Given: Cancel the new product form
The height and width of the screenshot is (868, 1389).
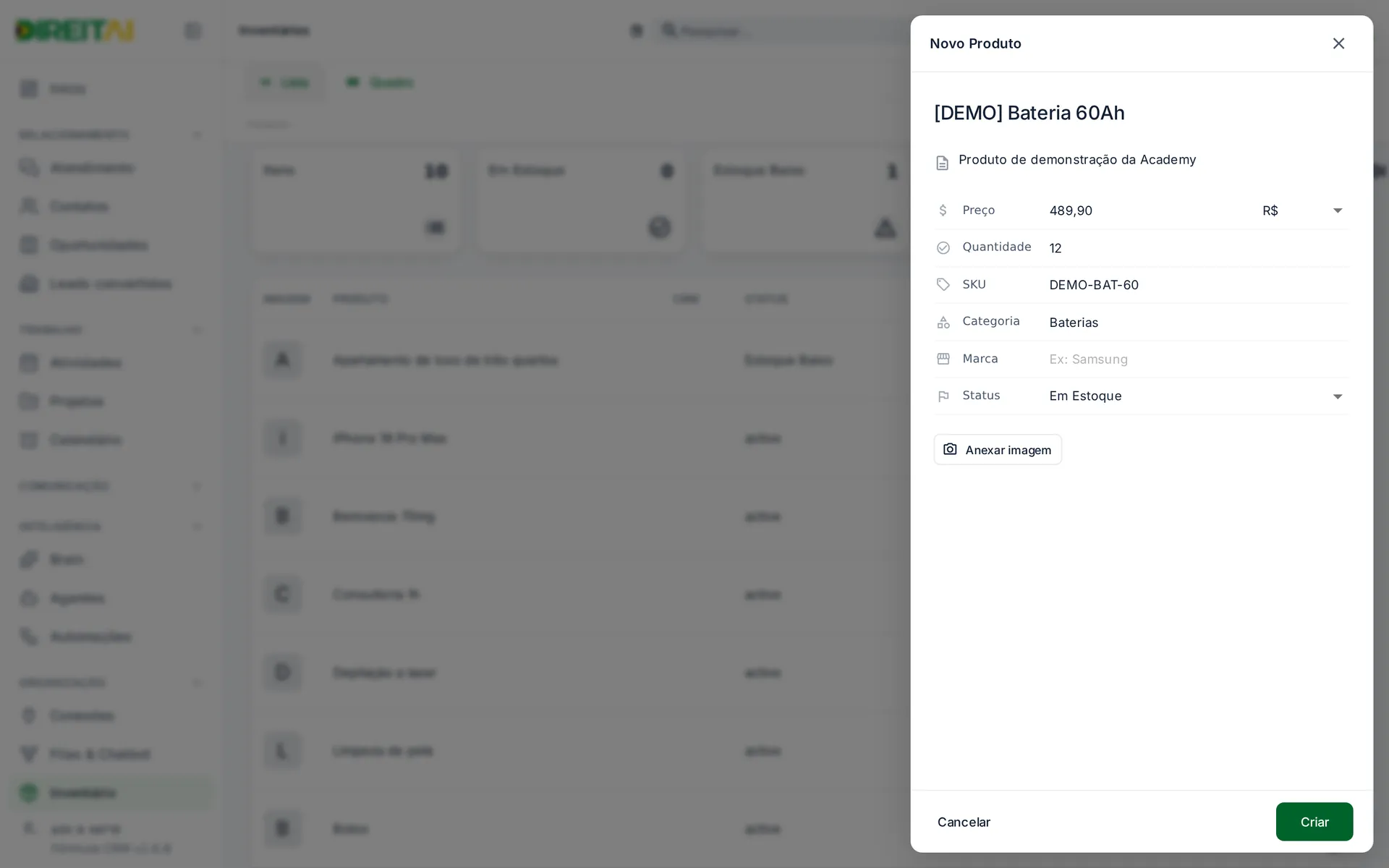Looking at the screenshot, I should tap(964, 822).
